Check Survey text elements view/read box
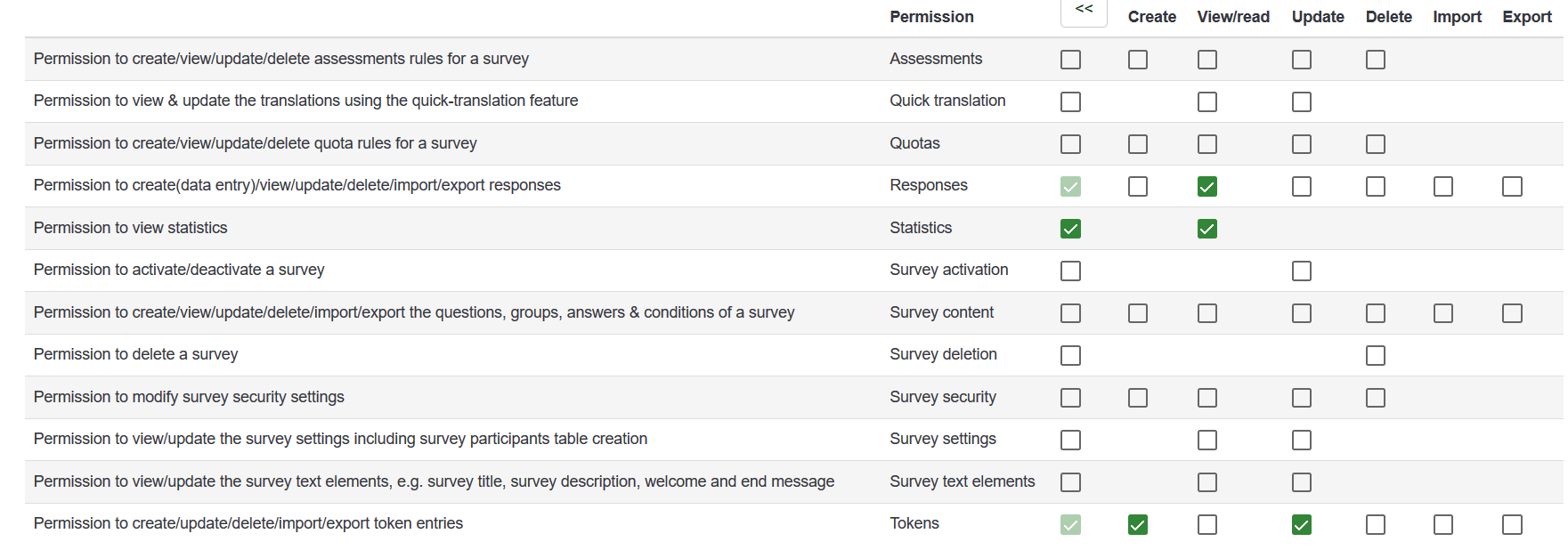 pos(1207,482)
